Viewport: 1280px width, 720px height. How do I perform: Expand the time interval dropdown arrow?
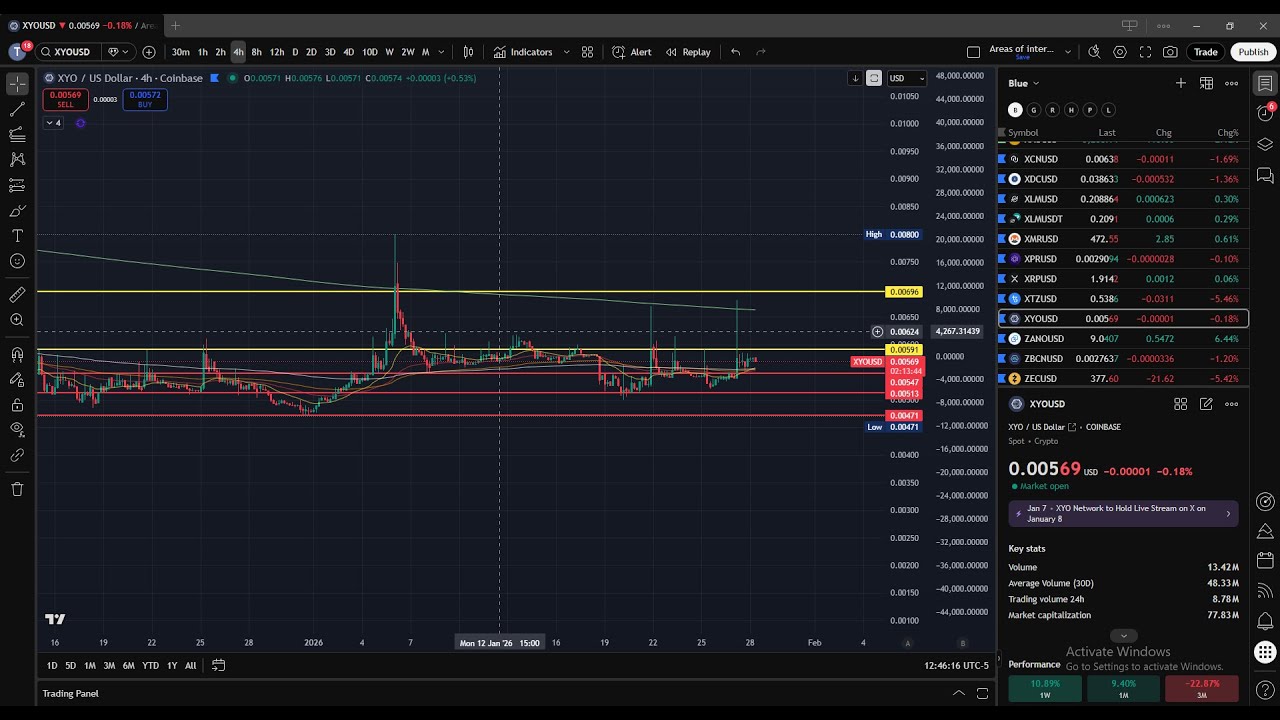441,52
